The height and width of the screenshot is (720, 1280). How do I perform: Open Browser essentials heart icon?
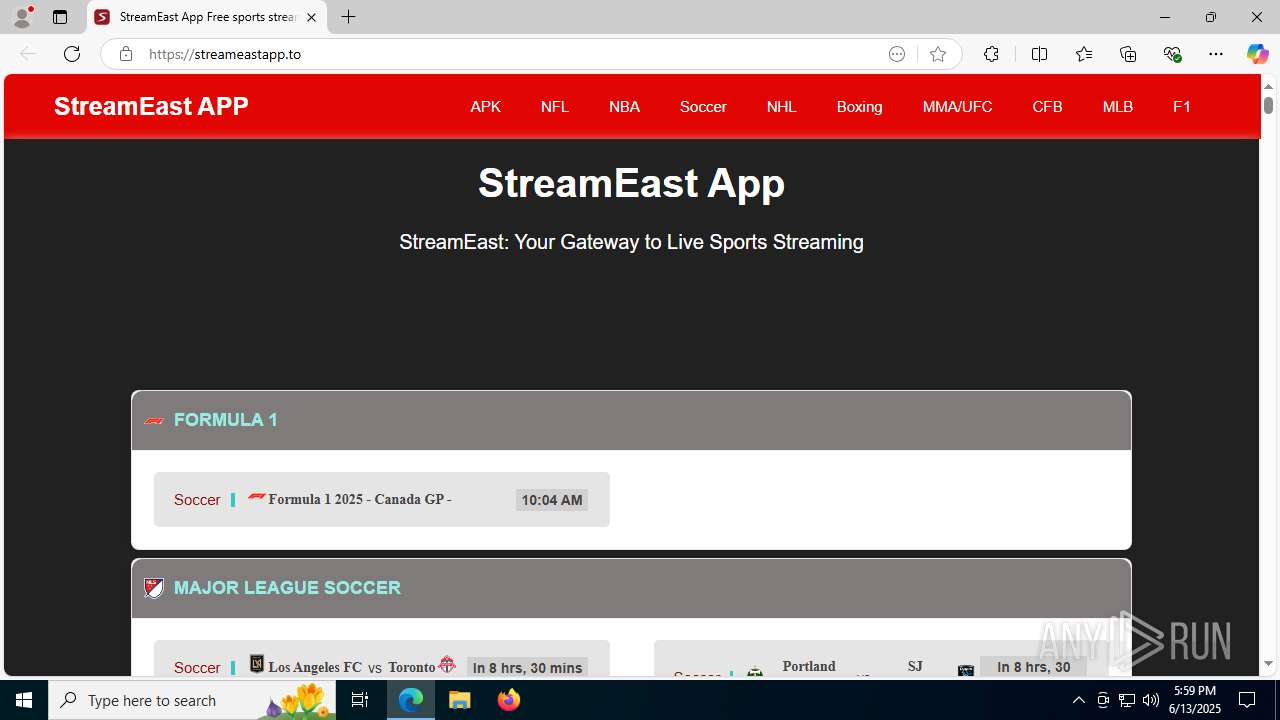coord(1173,54)
